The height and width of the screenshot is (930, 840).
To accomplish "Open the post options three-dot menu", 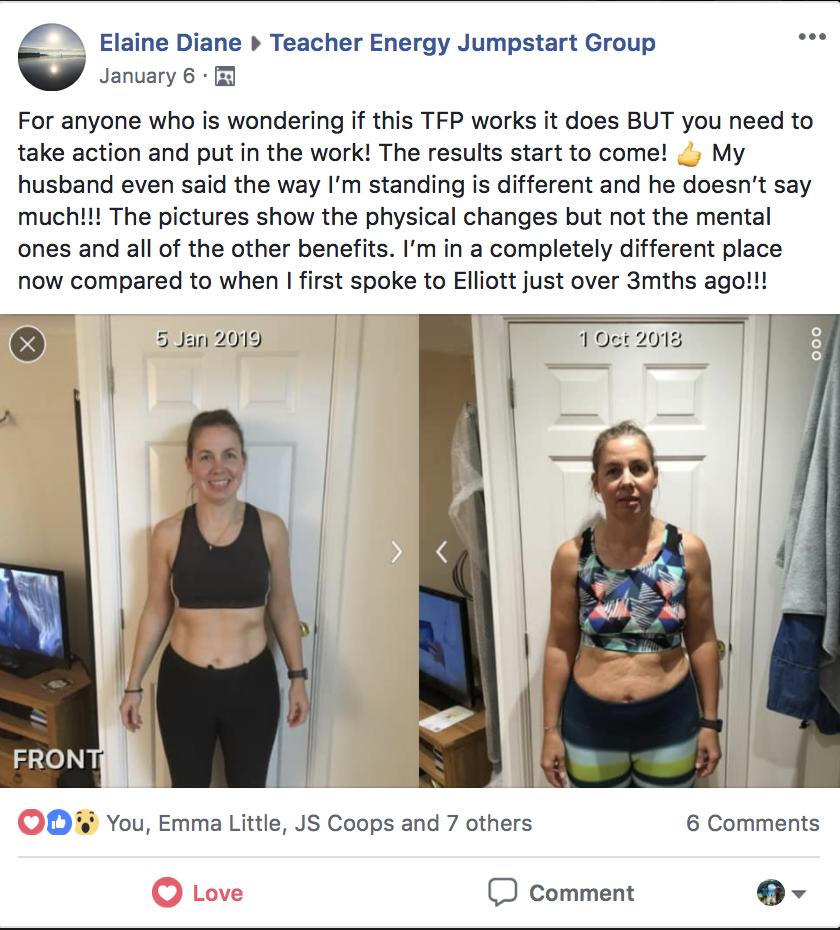I will [x=812, y=37].
